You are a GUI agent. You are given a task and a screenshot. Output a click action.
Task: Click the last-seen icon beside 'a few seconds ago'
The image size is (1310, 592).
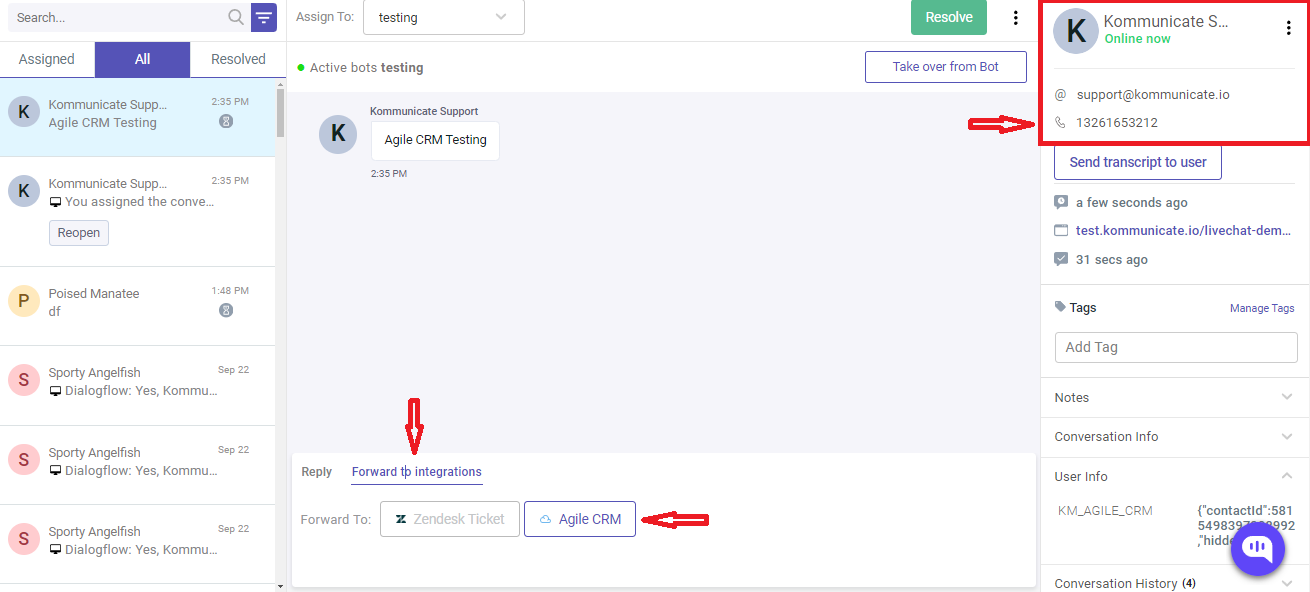pyautogui.click(x=1061, y=202)
